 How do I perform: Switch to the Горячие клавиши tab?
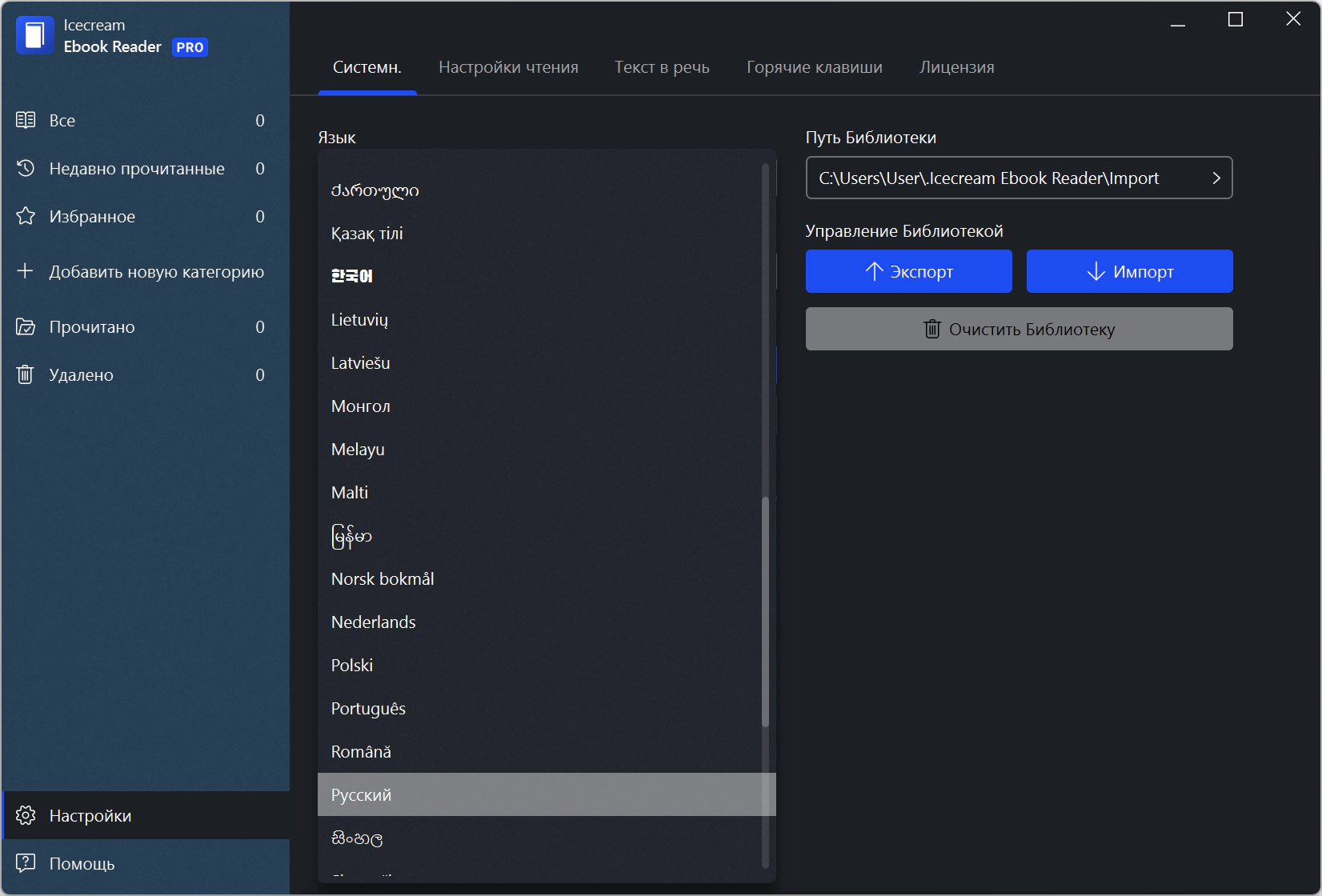pyautogui.click(x=815, y=67)
